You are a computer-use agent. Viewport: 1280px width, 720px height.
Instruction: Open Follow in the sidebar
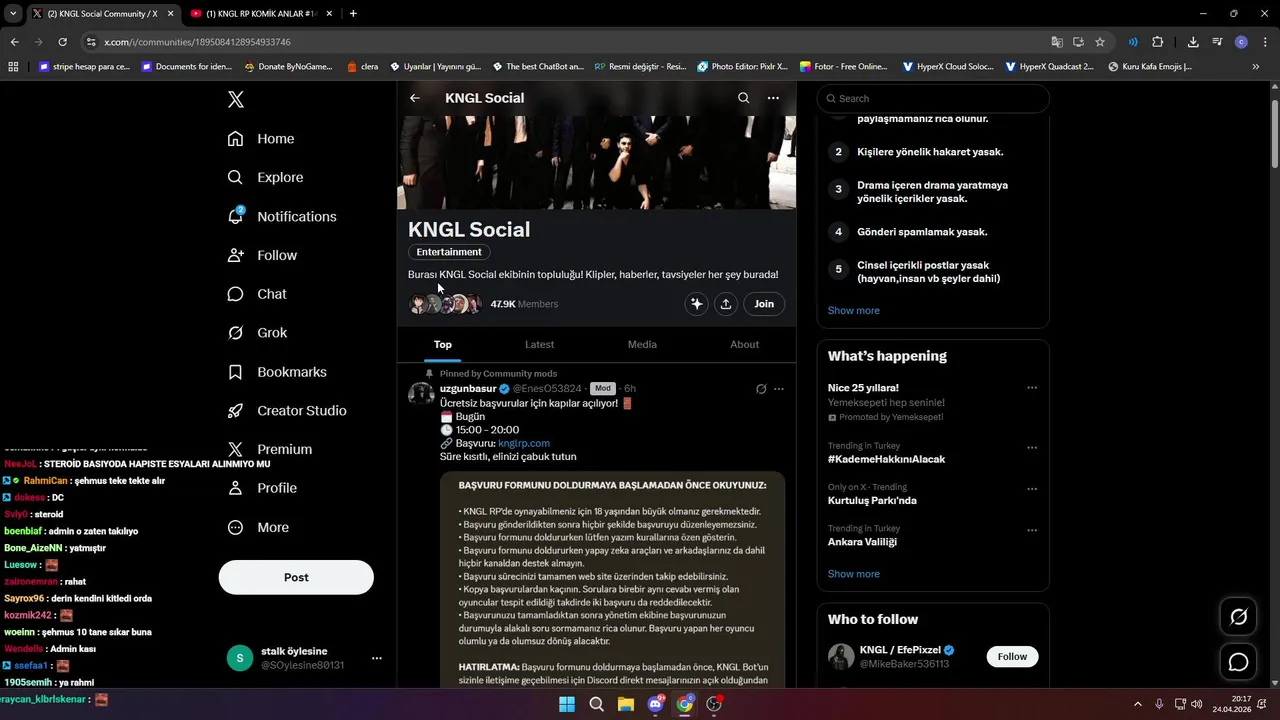[x=262, y=255]
